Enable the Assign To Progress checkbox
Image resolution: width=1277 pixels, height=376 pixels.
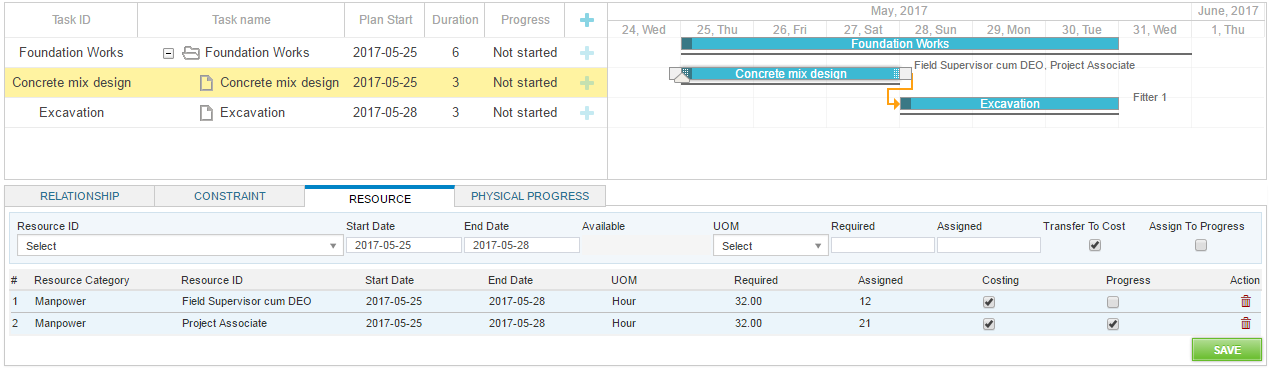coord(1201,245)
